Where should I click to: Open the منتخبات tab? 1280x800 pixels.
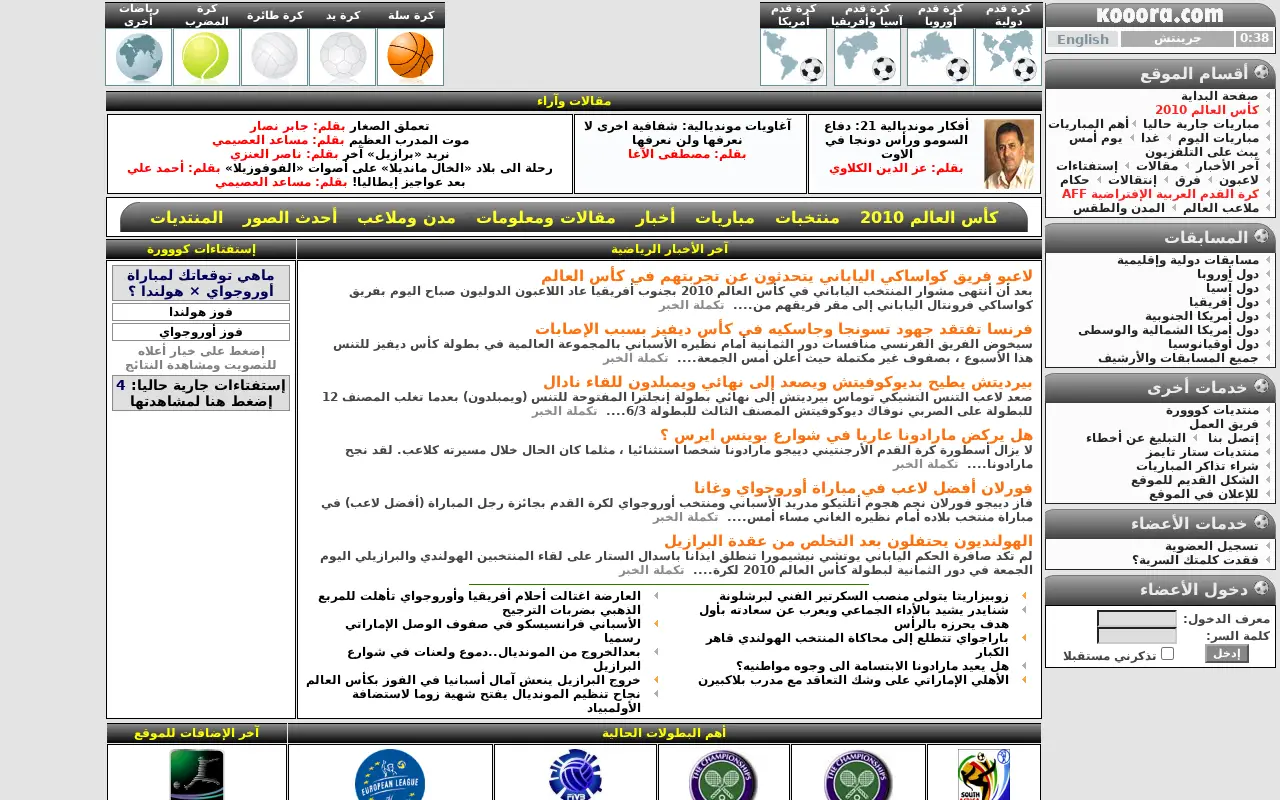pos(807,217)
